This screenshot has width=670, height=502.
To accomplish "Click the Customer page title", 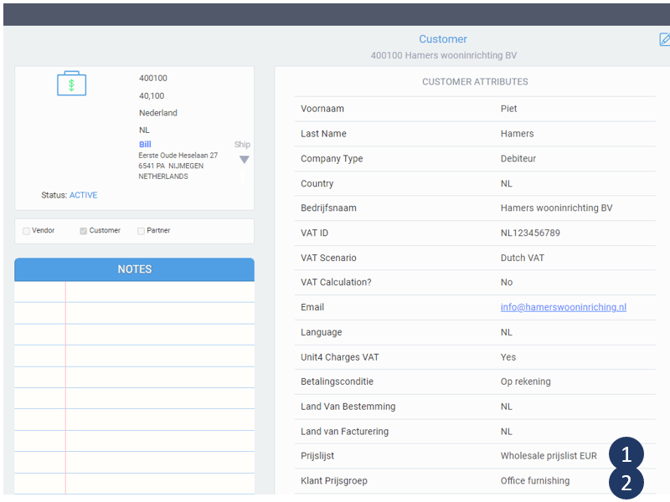I will coord(443,39).
